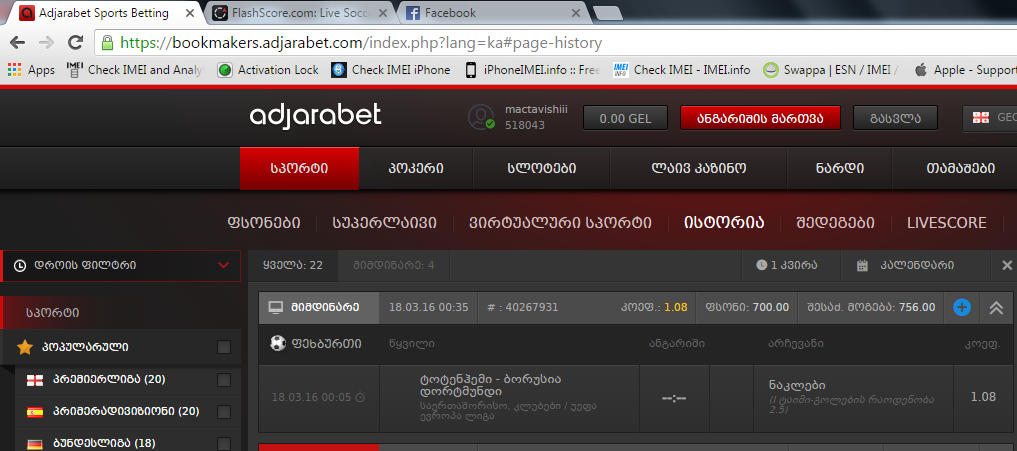Image resolution: width=1017 pixels, height=451 pixels.
Task: Select the პოკერი main menu item
Action: (x=416, y=169)
